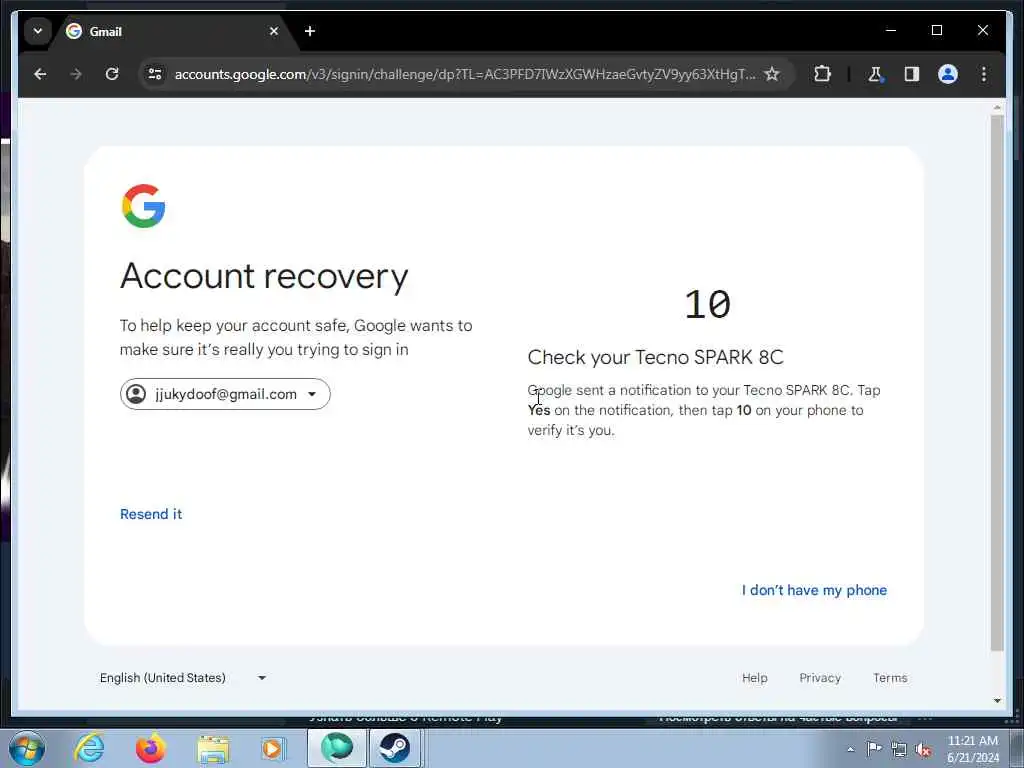
Task: Open the Windows Start button
Action: point(27,748)
